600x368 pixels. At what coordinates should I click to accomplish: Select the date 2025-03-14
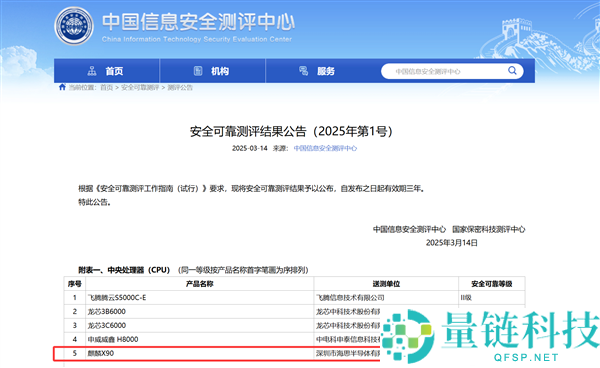pos(249,148)
